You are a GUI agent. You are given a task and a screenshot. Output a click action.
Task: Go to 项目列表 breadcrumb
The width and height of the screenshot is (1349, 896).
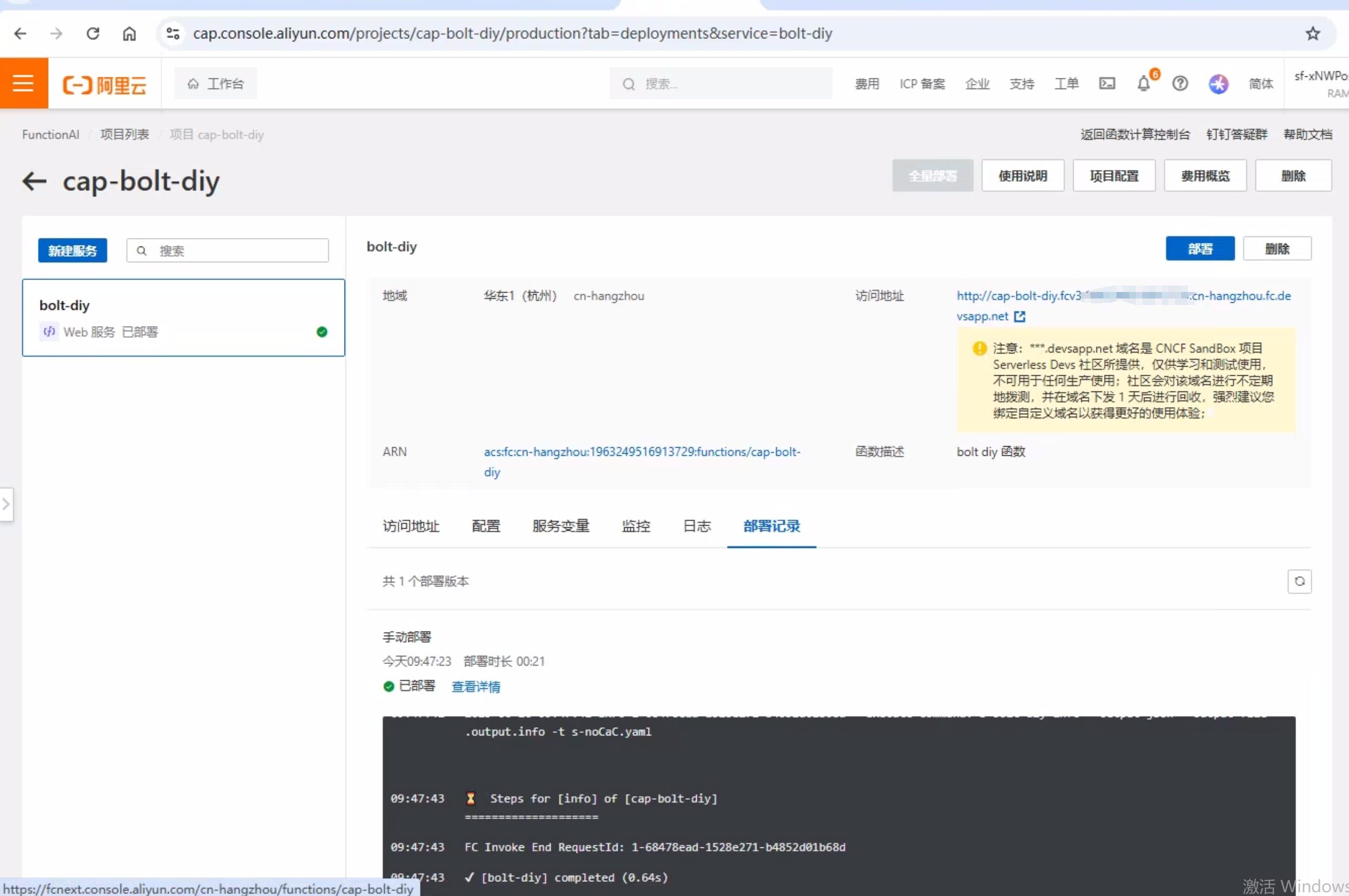(x=124, y=134)
